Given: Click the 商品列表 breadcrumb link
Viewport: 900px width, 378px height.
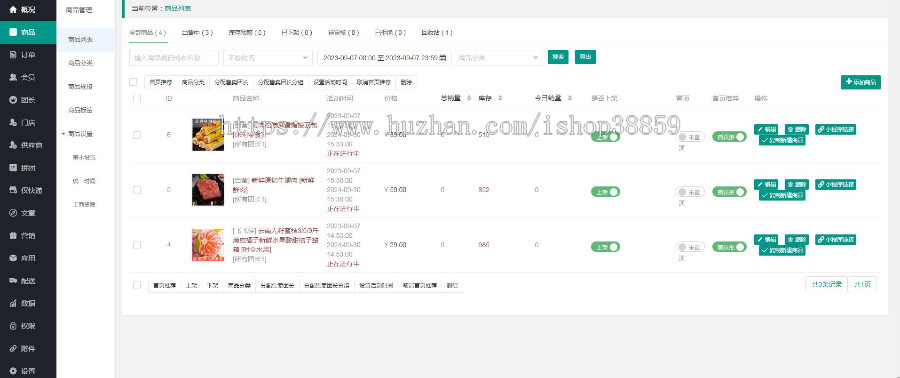Looking at the screenshot, I should click(178, 9).
